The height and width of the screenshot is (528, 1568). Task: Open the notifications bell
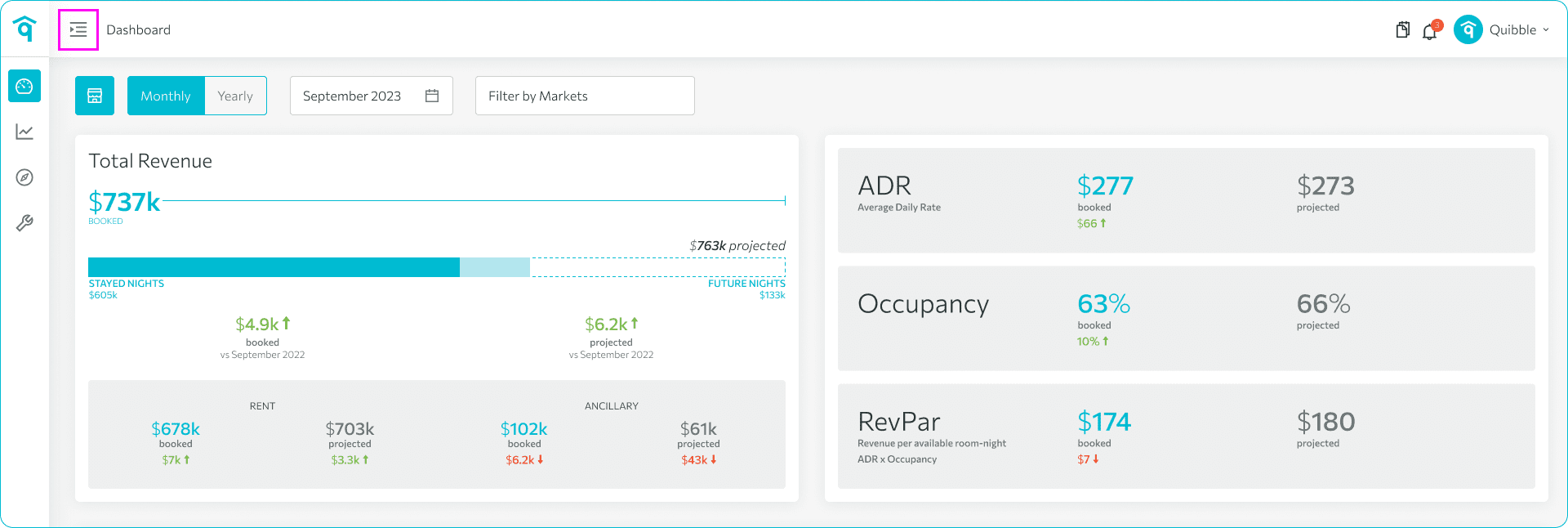point(1429,31)
